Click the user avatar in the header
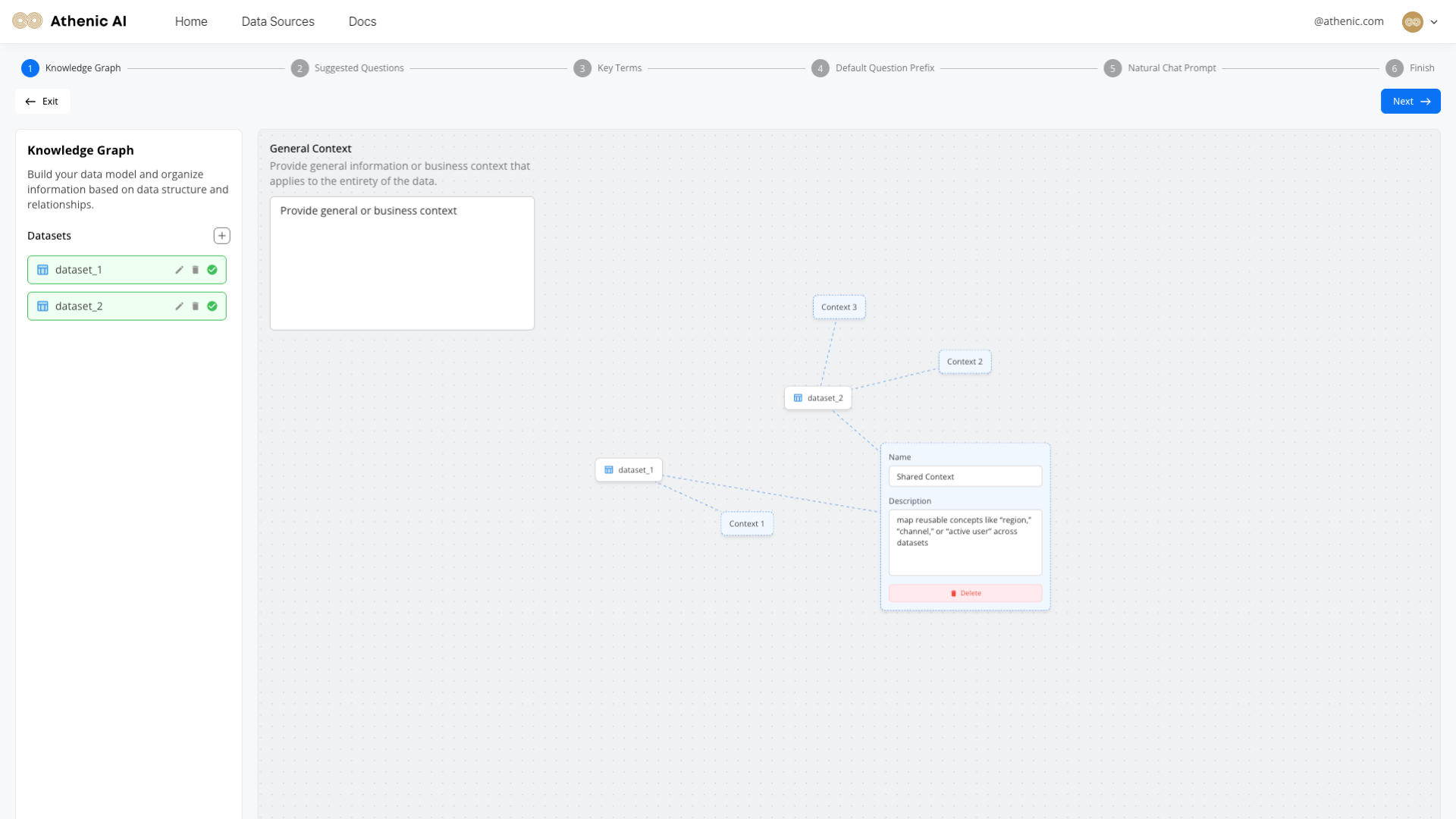Image resolution: width=1456 pixels, height=819 pixels. click(1412, 22)
